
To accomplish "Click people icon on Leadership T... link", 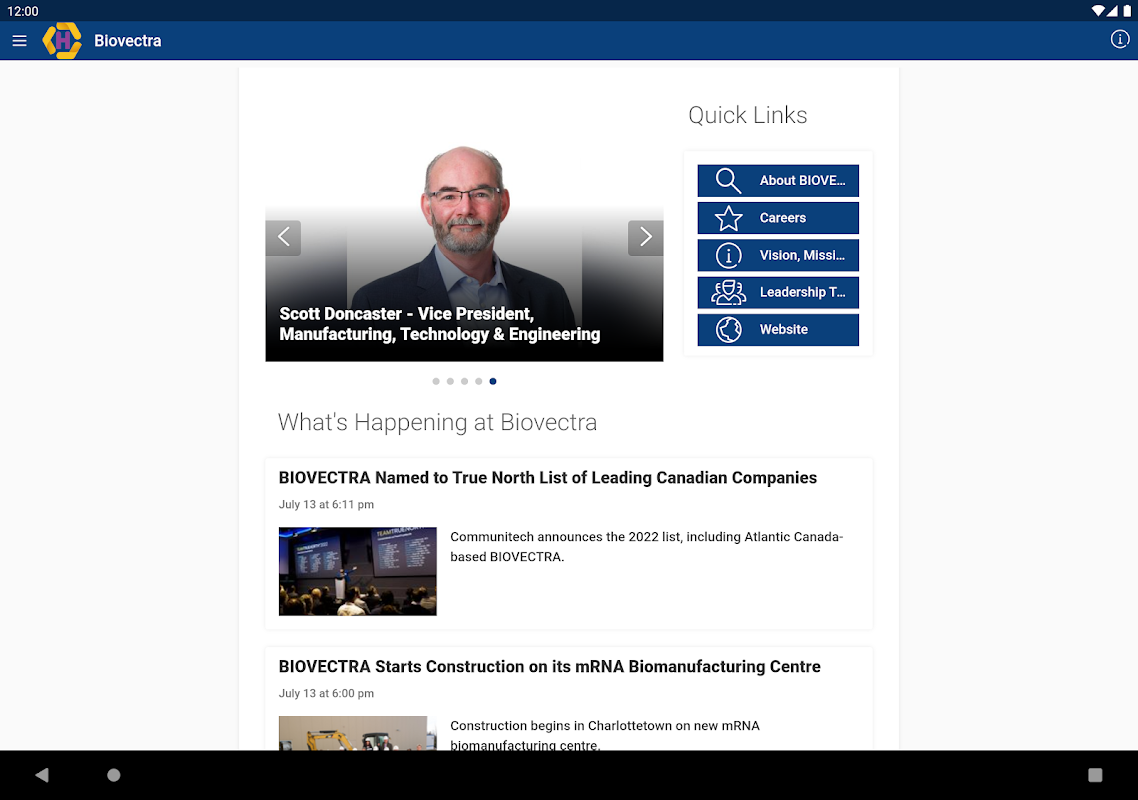I will [x=728, y=293].
